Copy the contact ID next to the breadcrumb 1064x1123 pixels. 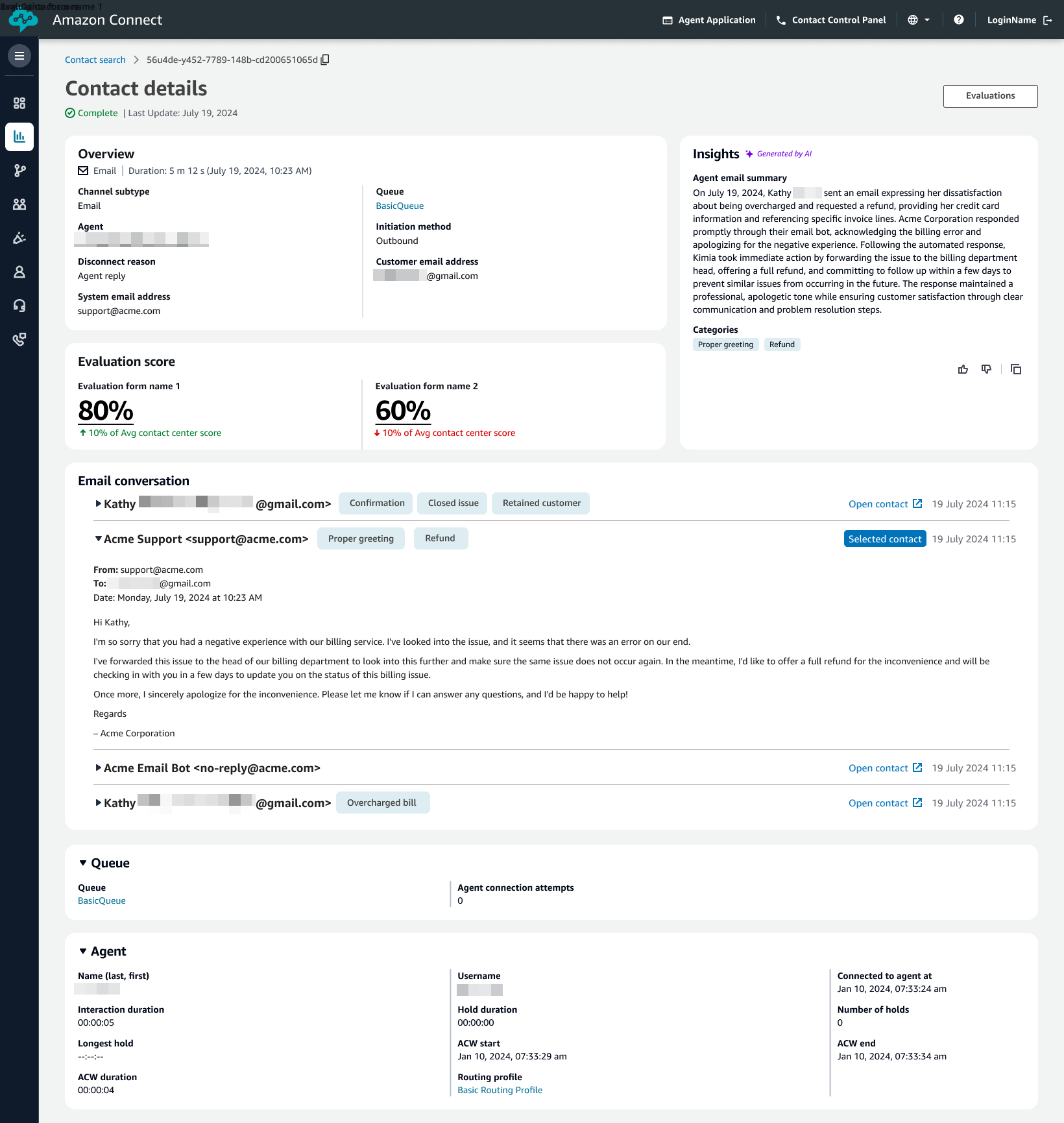(x=326, y=59)
